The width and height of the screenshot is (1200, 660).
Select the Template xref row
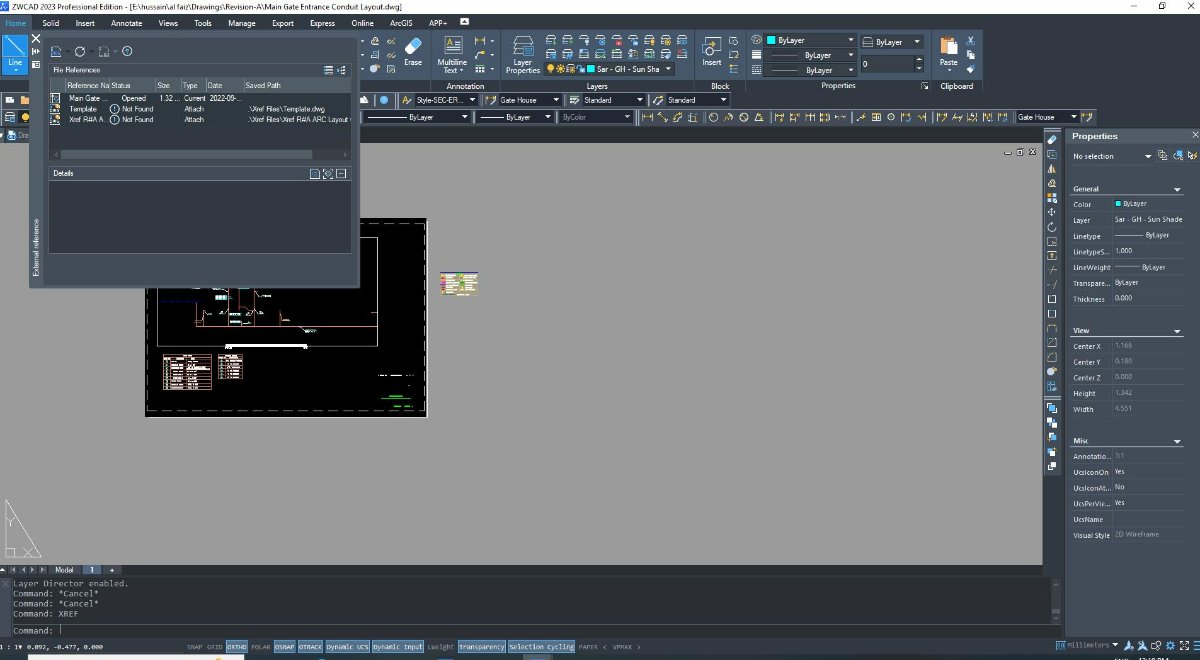(82, 109)
